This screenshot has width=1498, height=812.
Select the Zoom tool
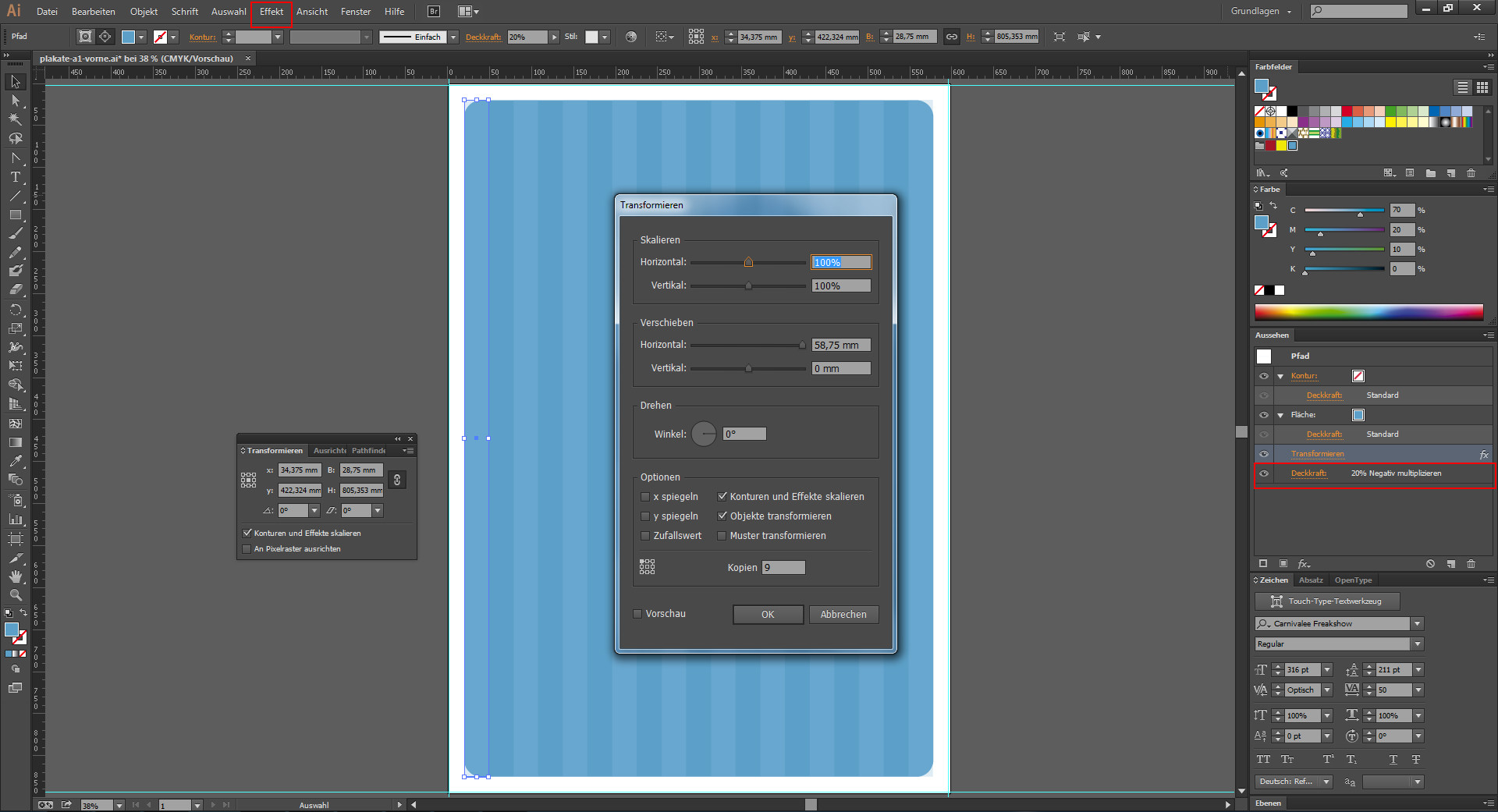[x=15, y=595]
